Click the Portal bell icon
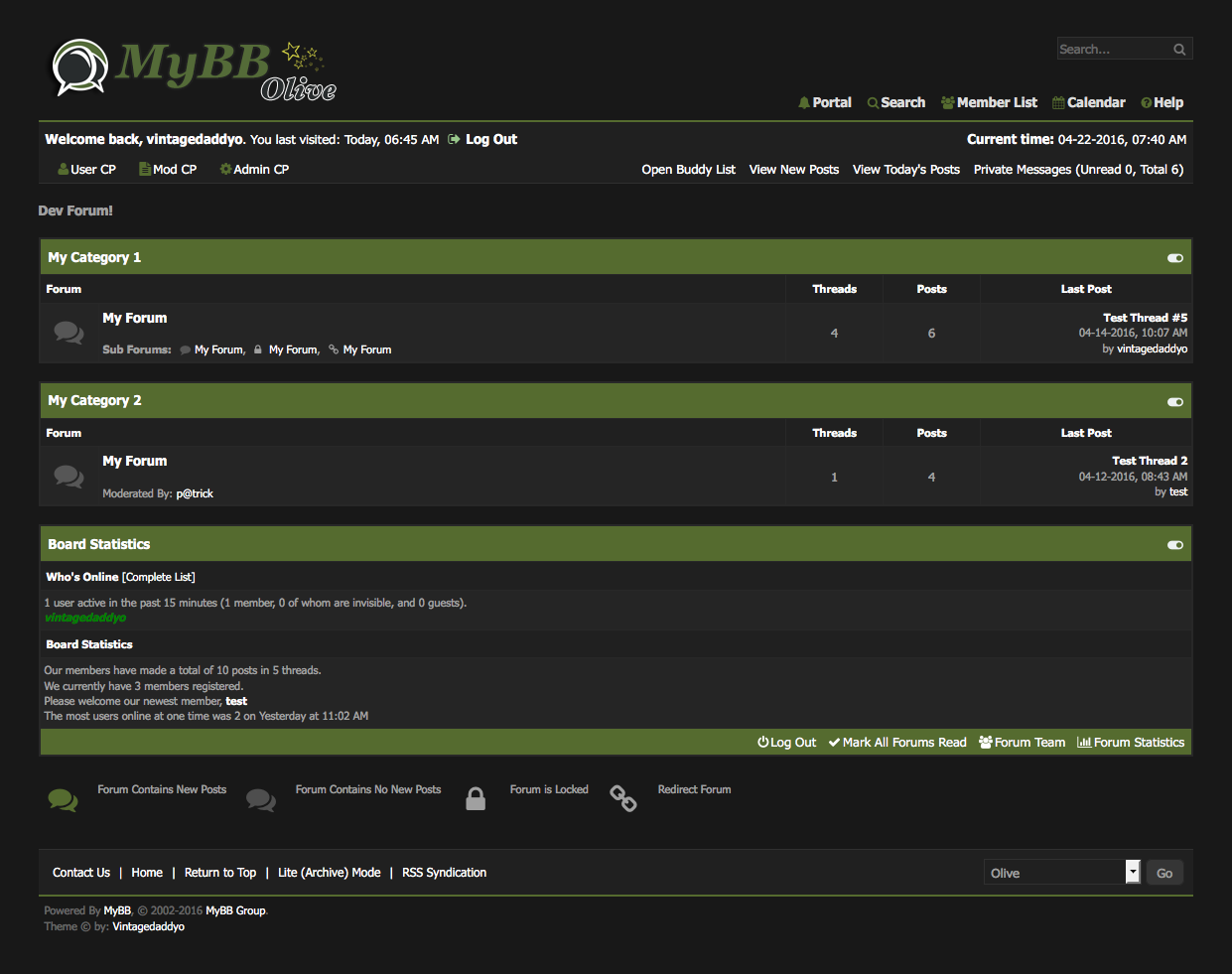Screen dimensions: 1232x974 pyautogui.click(x=804, y=103)
